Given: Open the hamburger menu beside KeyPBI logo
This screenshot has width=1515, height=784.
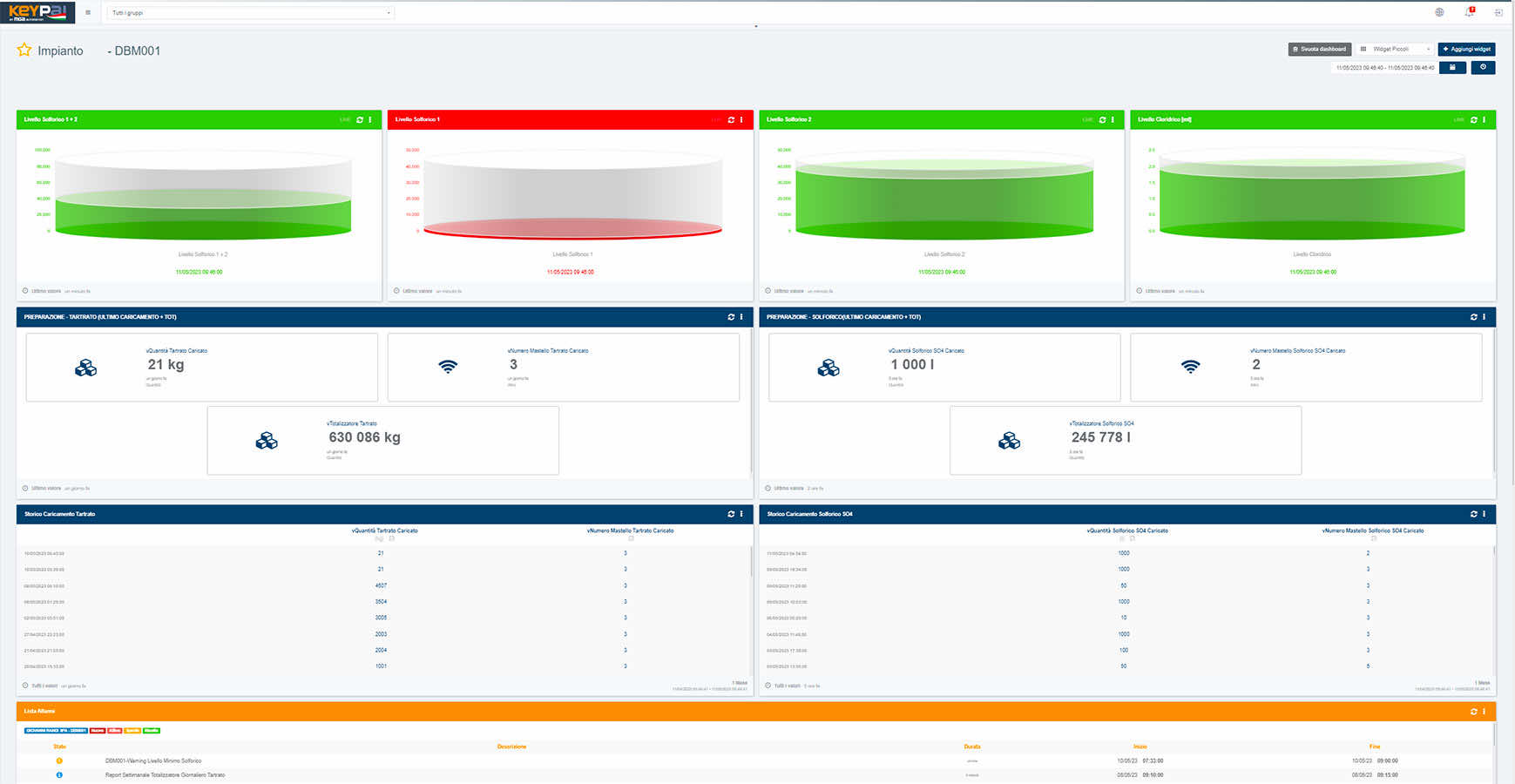Looking at the screenshot, I should click(x=88, y=12).
